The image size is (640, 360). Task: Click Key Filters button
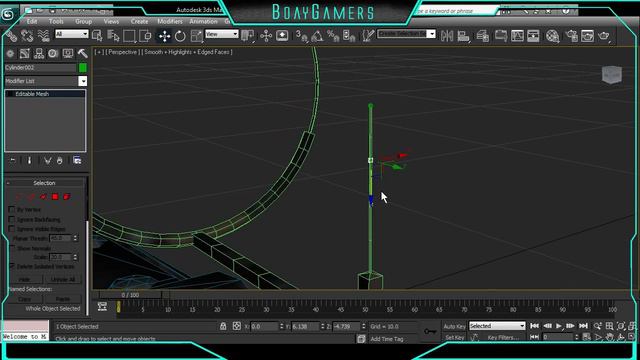[x=503, y=338]
